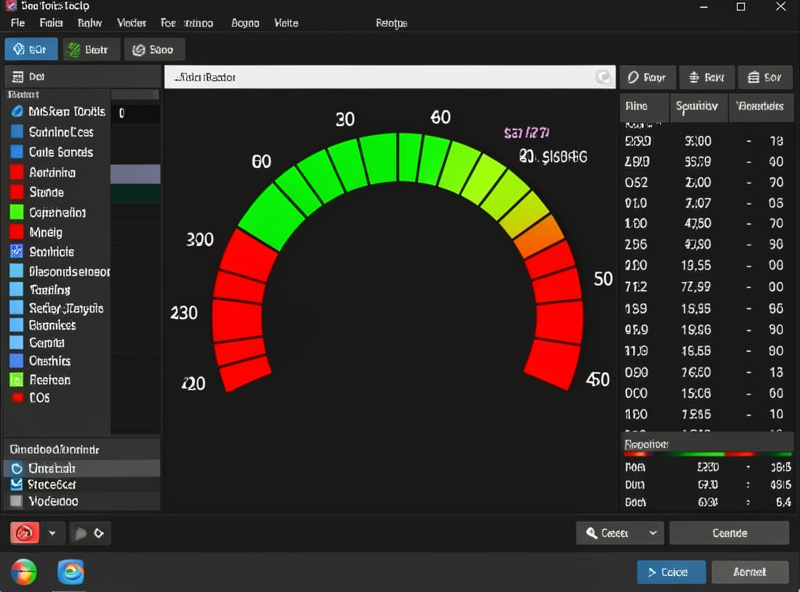The height and width of the screenshot is (592, 800).
Task: Select the Onrebalt row
Action: click(x=82, y=468)
